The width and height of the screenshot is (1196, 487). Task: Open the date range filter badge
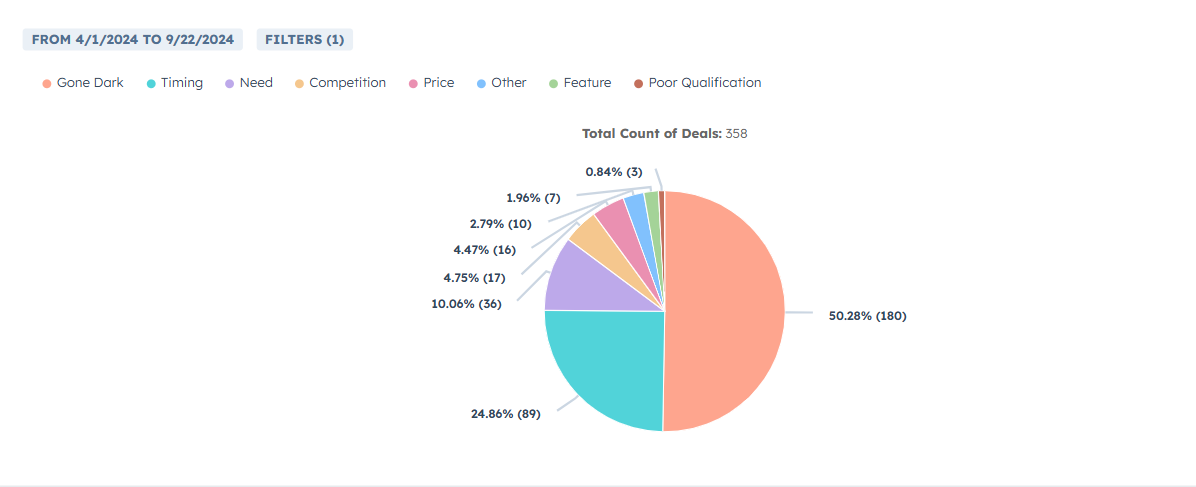point(133,39)
